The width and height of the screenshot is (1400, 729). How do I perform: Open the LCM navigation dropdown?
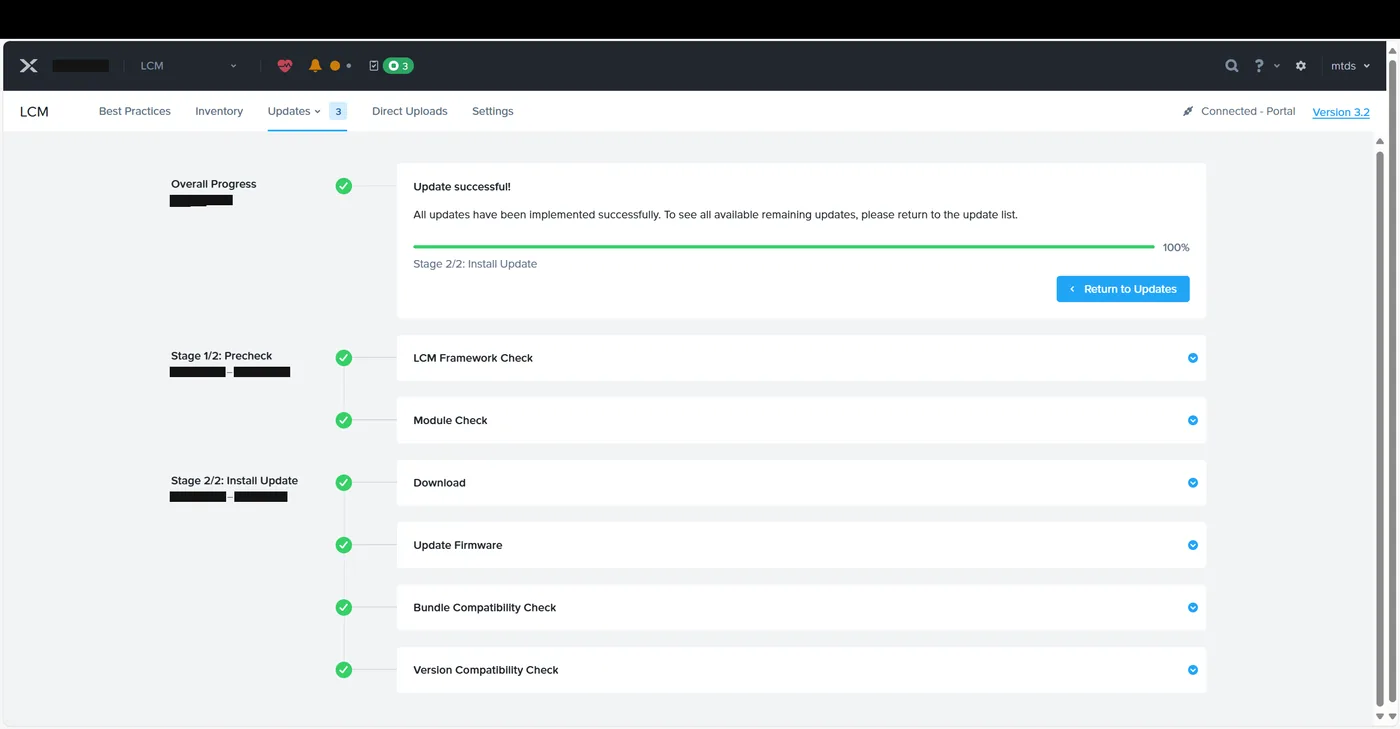pyautogui.click(x=188, y=66)
